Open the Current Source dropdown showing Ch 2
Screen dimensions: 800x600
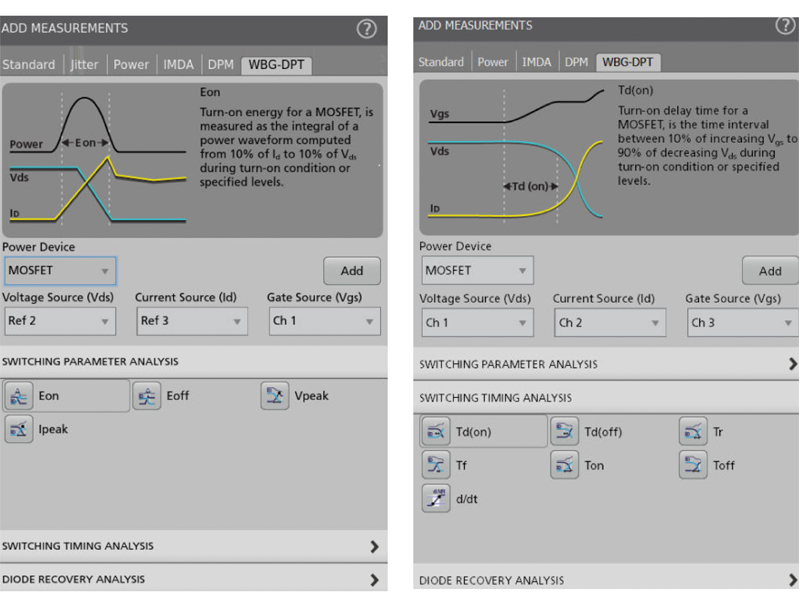[609, 323]
